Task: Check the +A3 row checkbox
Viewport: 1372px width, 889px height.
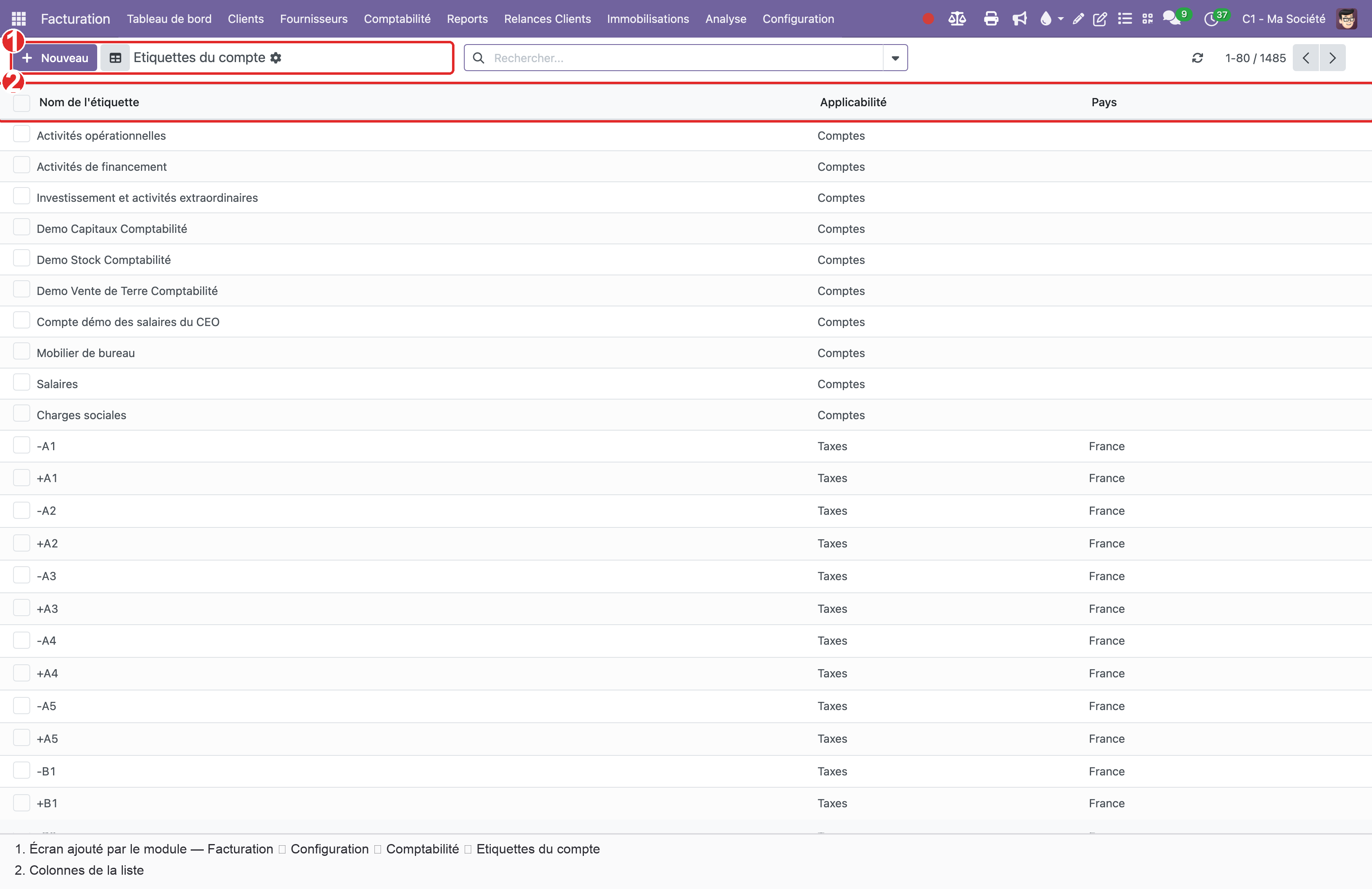Action: [x=22, y=608]
